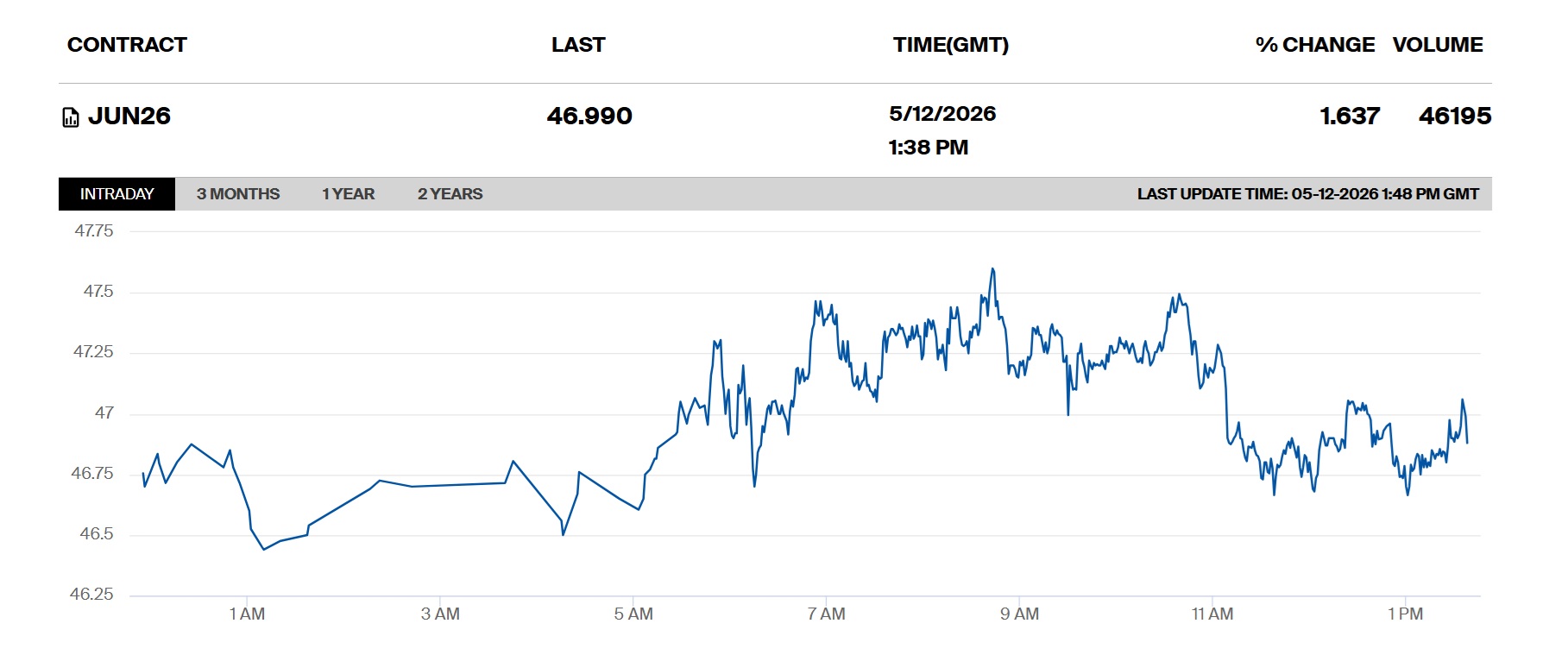Image resolution: width=1568 pixels, height=655 pixels.
Task: Click the volume value 46195
Action: click(x=1455, y=117)
